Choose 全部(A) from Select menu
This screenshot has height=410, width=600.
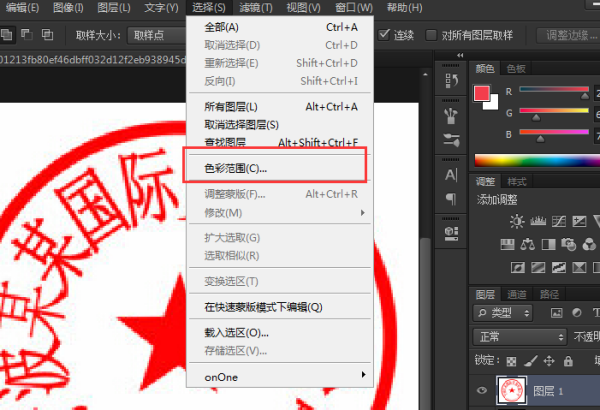[x=280, y=27]
